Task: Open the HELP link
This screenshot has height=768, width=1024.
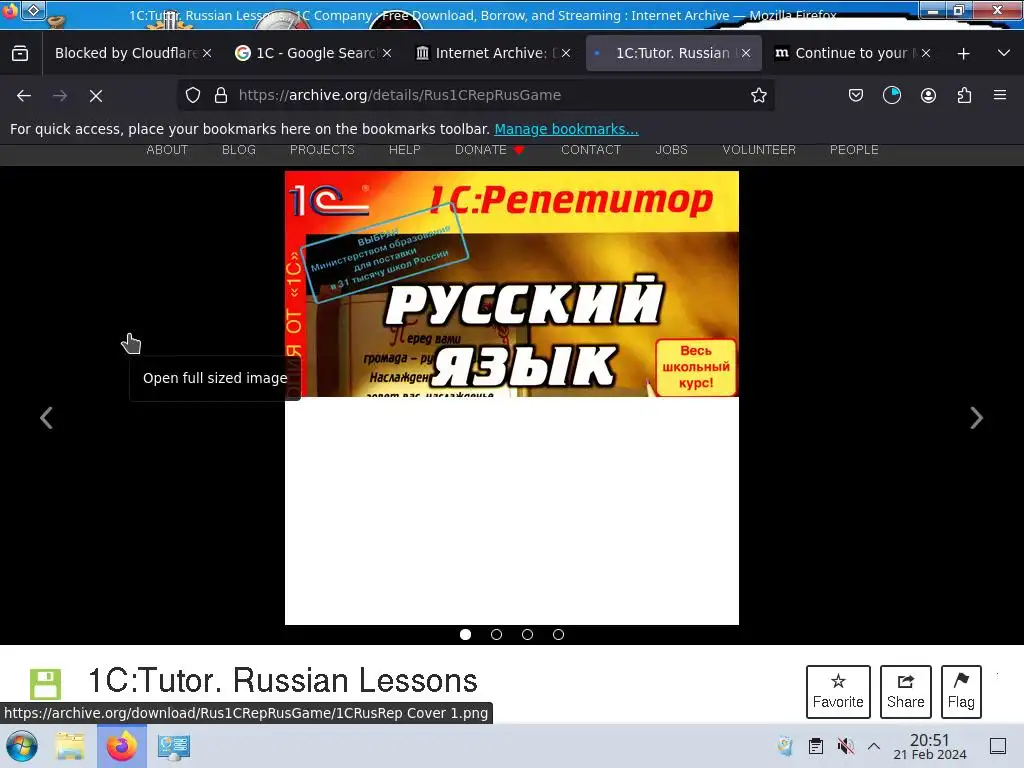Action: coord(405,150)
